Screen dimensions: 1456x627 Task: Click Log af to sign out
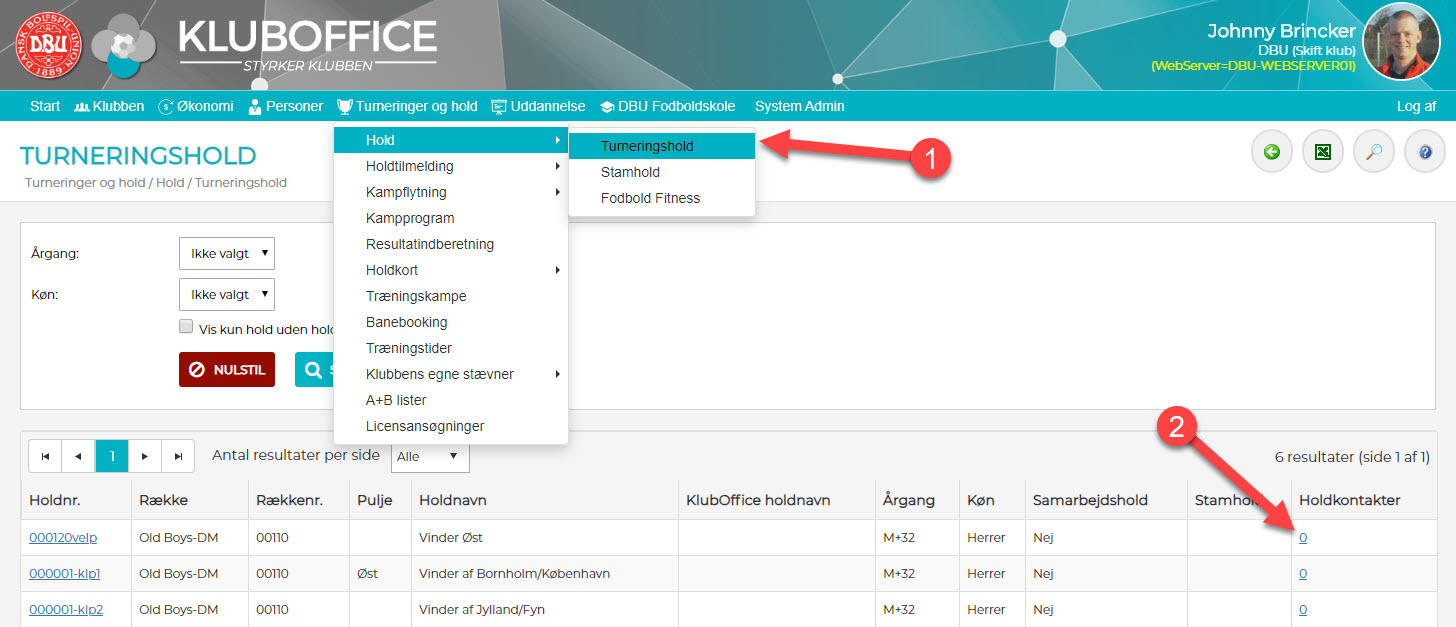click(1416, 106)
